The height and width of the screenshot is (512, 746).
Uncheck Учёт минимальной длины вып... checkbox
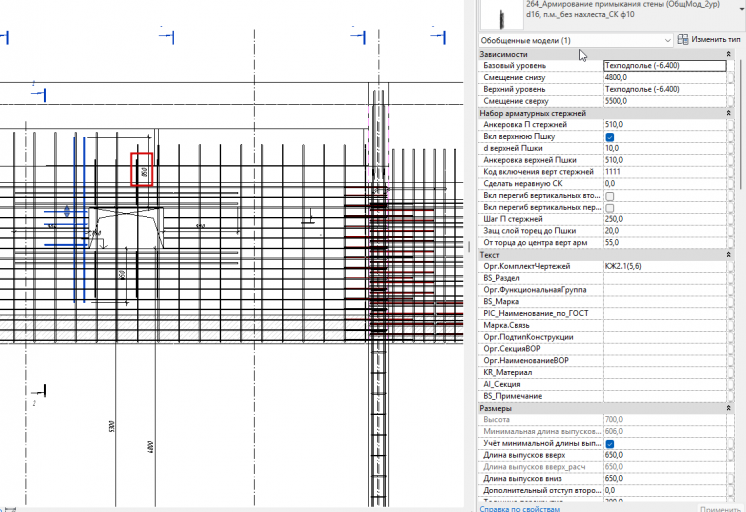[x=609, y=443]
